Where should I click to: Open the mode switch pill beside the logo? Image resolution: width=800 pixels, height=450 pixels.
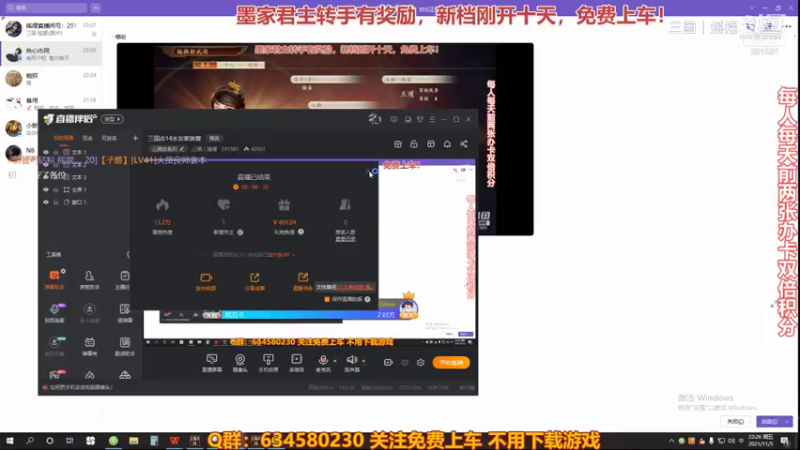tap(112, 119)
